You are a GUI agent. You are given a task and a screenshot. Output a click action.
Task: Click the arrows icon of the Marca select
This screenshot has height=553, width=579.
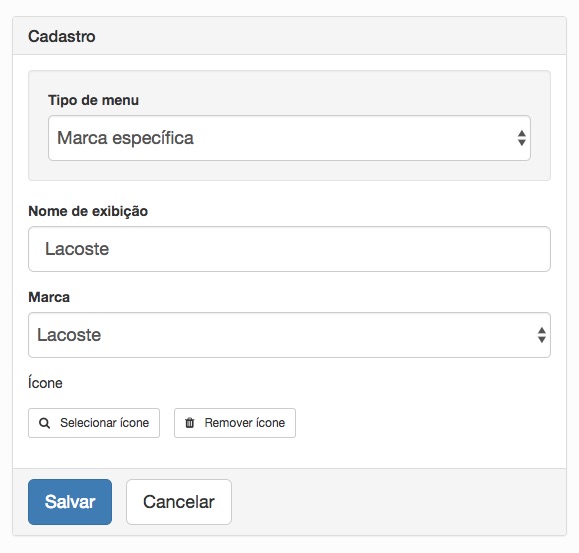(541, 335)
